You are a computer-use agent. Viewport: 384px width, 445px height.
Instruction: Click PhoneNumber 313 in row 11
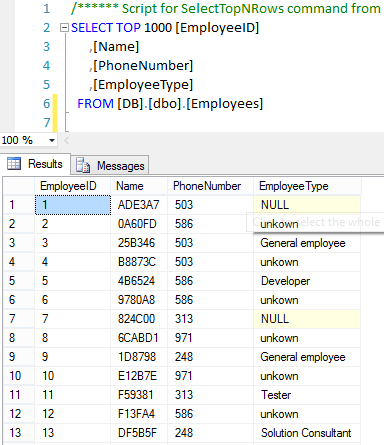click(x=210, y=395)
